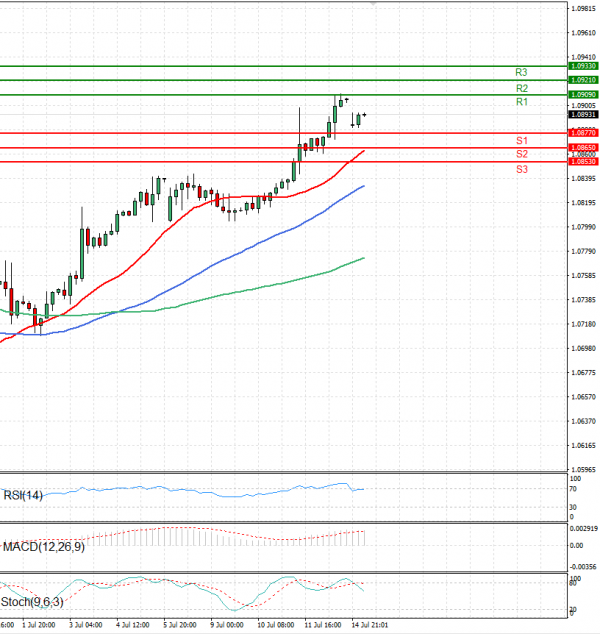Click the RSI(14) indicator label
Viewport: 600px width, 634px height.
(x=23, y=495)
